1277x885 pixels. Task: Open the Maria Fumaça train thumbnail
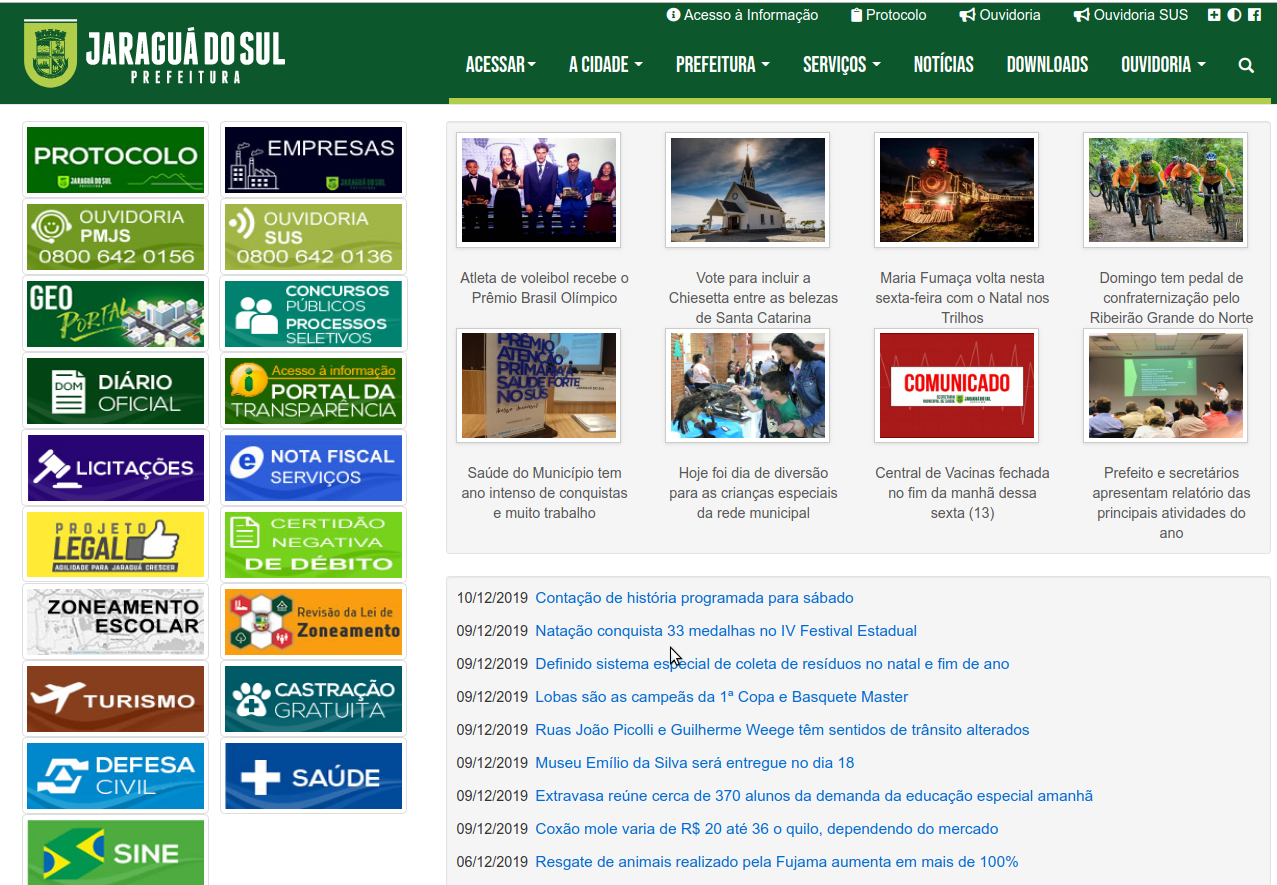click(957, 190)
